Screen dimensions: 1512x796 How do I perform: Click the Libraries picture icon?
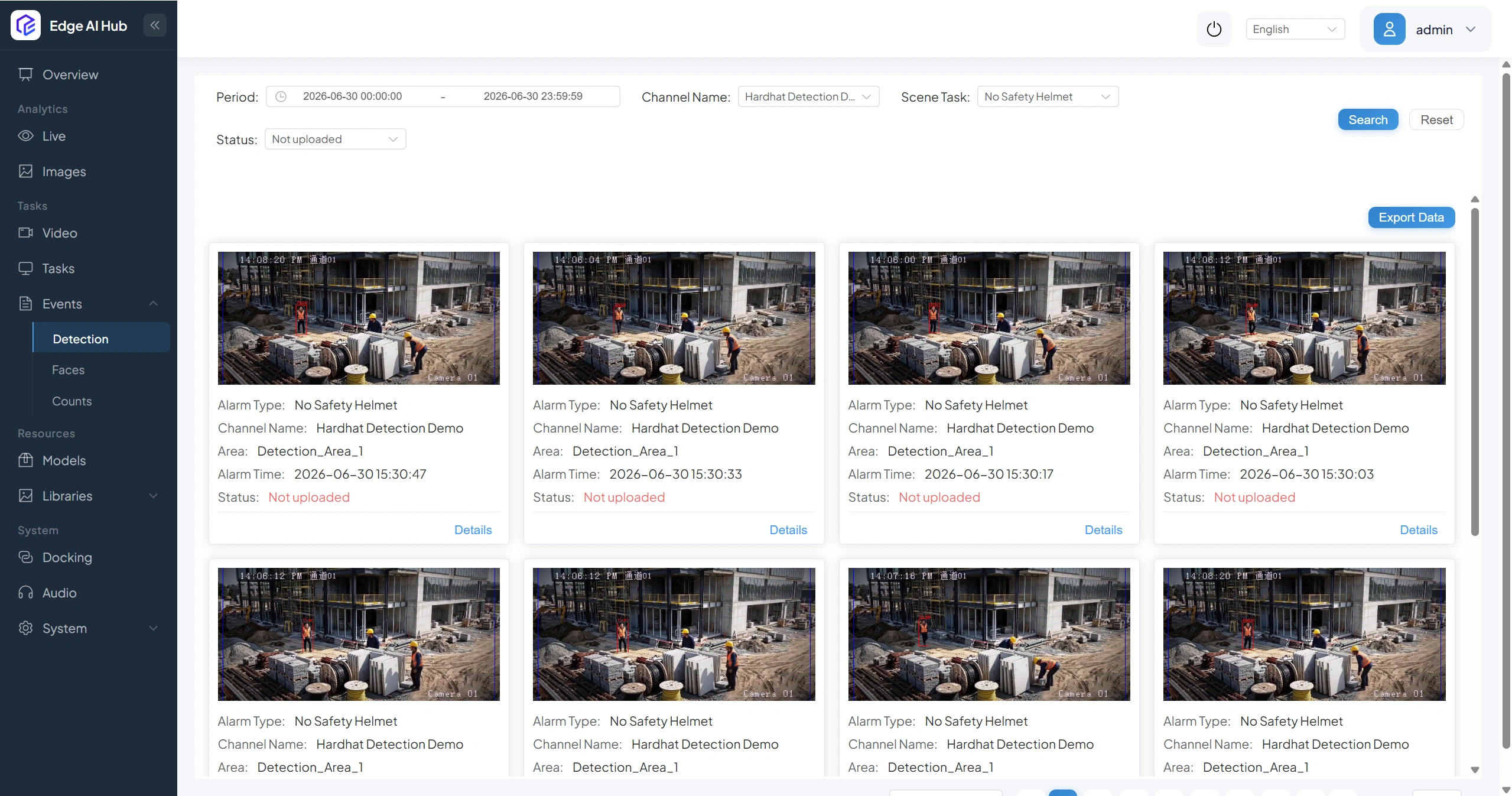25,496
